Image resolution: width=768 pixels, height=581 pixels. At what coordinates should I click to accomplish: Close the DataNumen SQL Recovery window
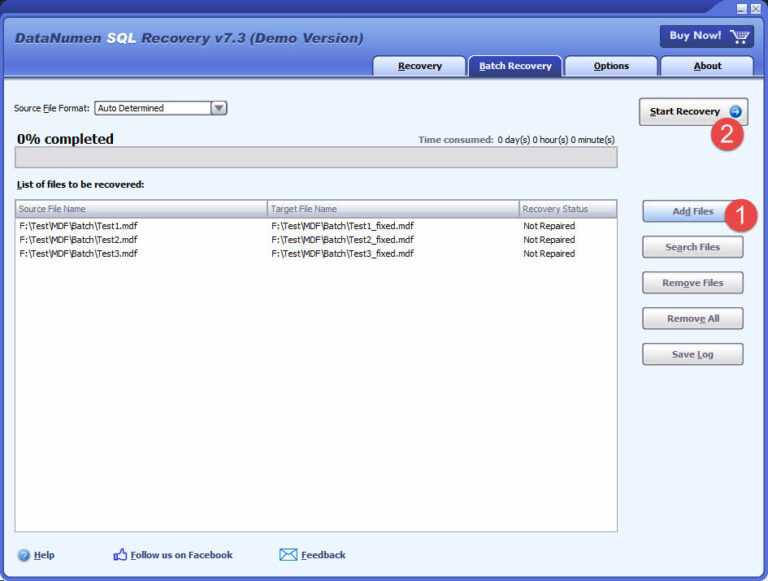[x=756, y=9]
